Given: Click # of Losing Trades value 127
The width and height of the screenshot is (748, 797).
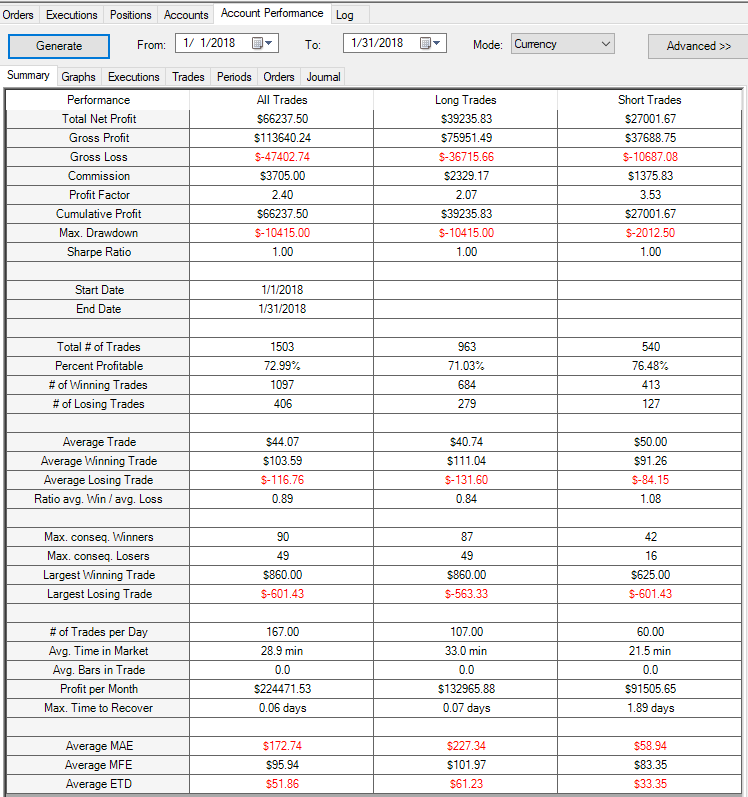Looking at the screenshot, I should click(x=650, y=404).
